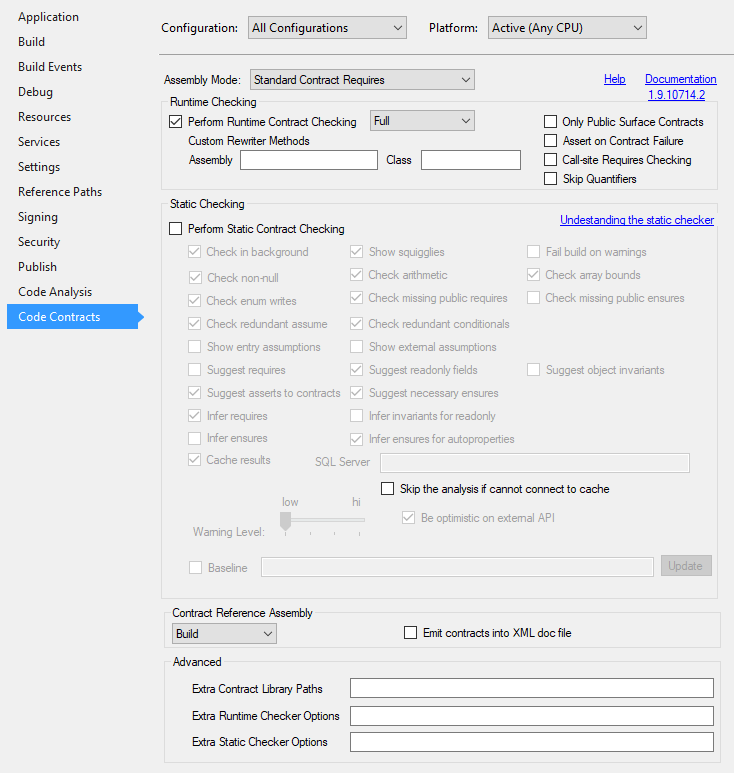Enable Perform Static Contract Checking checkbox
734x773 pixels.
pos(176,229)
